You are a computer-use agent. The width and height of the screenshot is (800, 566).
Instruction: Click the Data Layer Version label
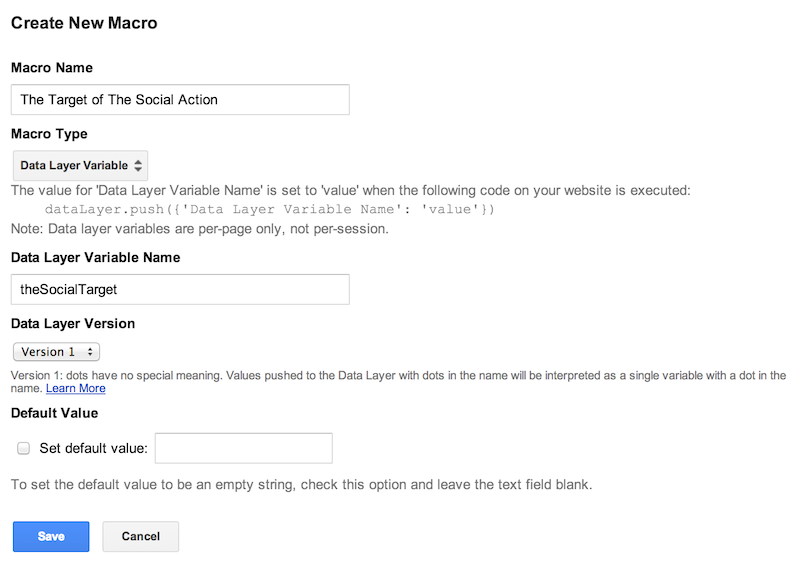click(73, 324)
